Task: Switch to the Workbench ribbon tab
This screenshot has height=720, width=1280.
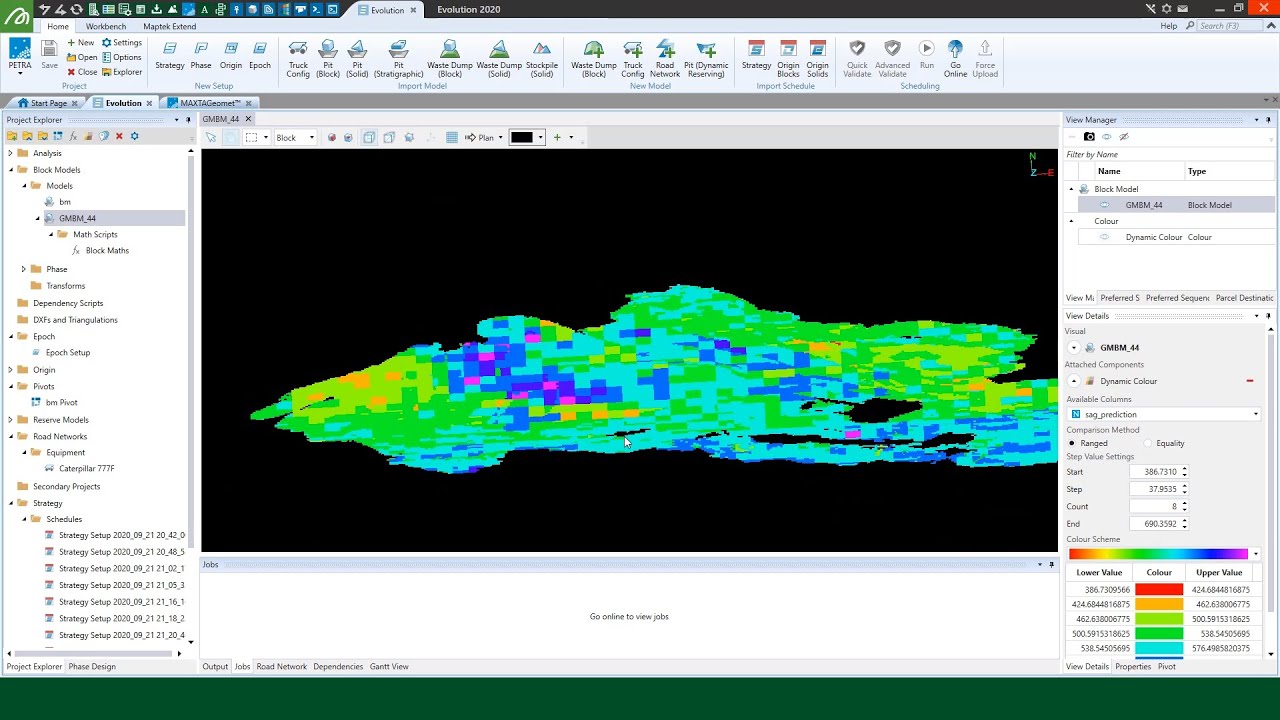Action: coord(106,26)
